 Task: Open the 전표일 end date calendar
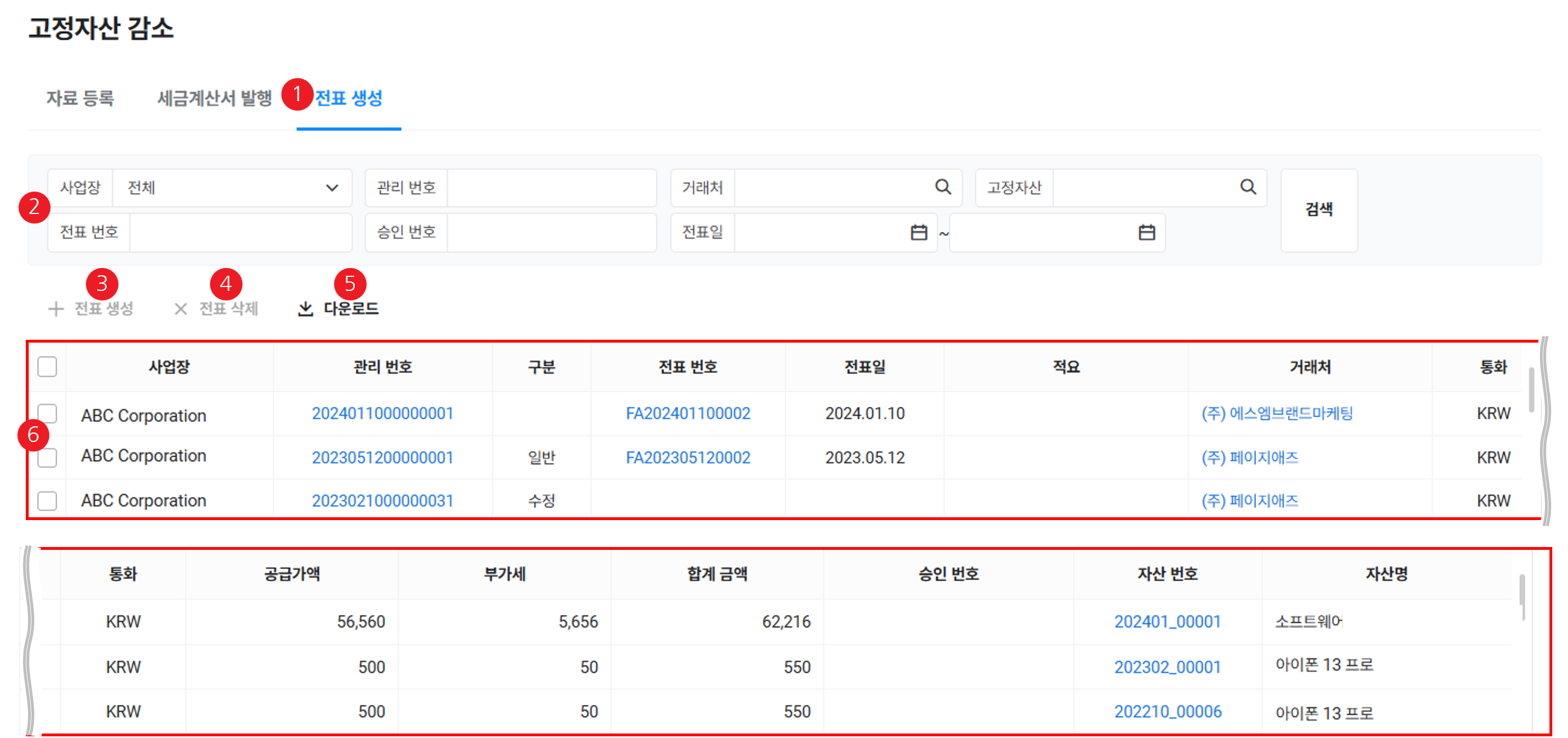pos(1146,232)
